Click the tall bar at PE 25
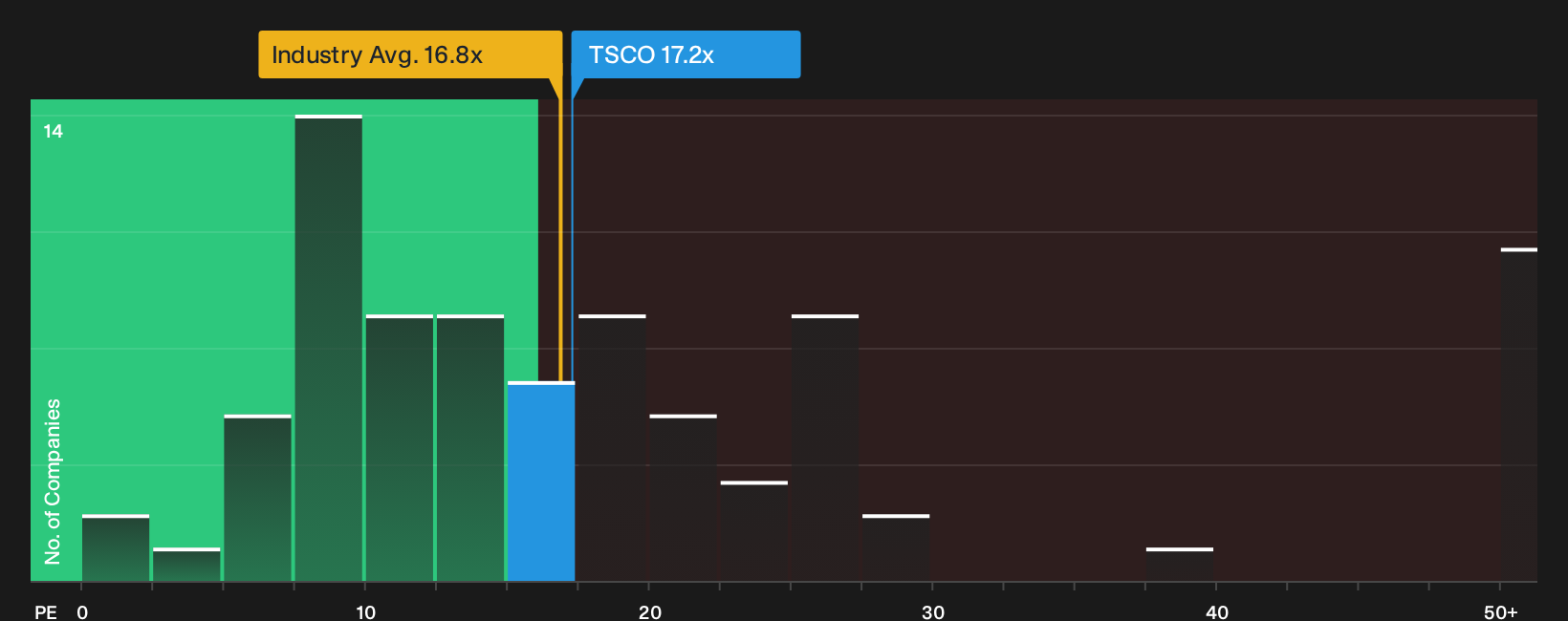1568x621 pixels. pyautogui.click(x=825, y=448)
